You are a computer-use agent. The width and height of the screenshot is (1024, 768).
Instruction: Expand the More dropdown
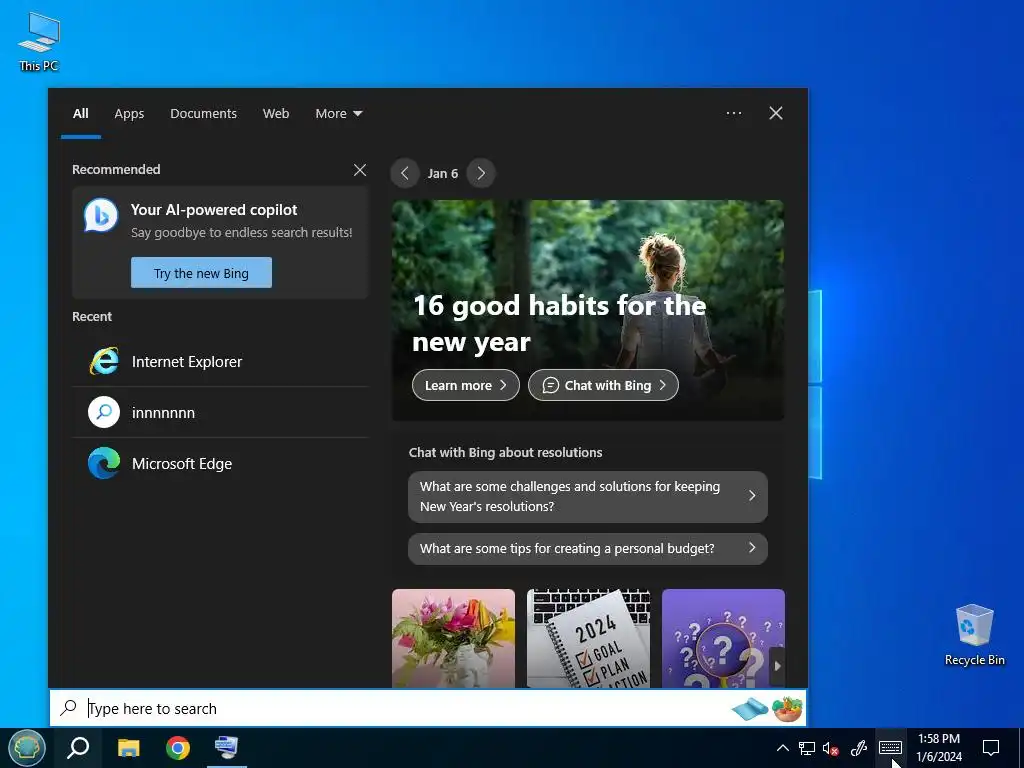click(x=338, y=114)
